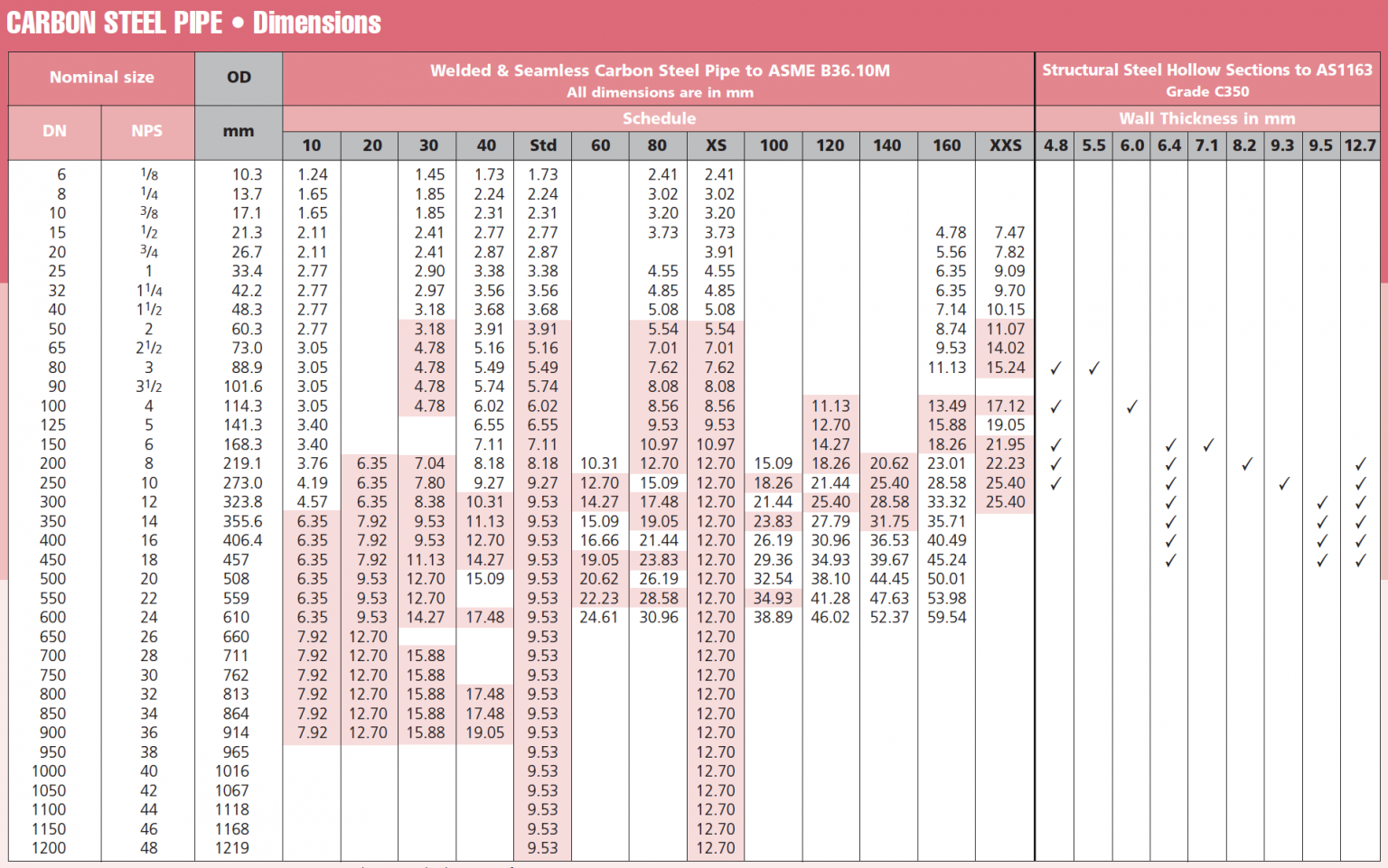Click the check mark in the 7.1 column
The height and width of the screenshot is (868, 1388).
tap(1208, 444)
